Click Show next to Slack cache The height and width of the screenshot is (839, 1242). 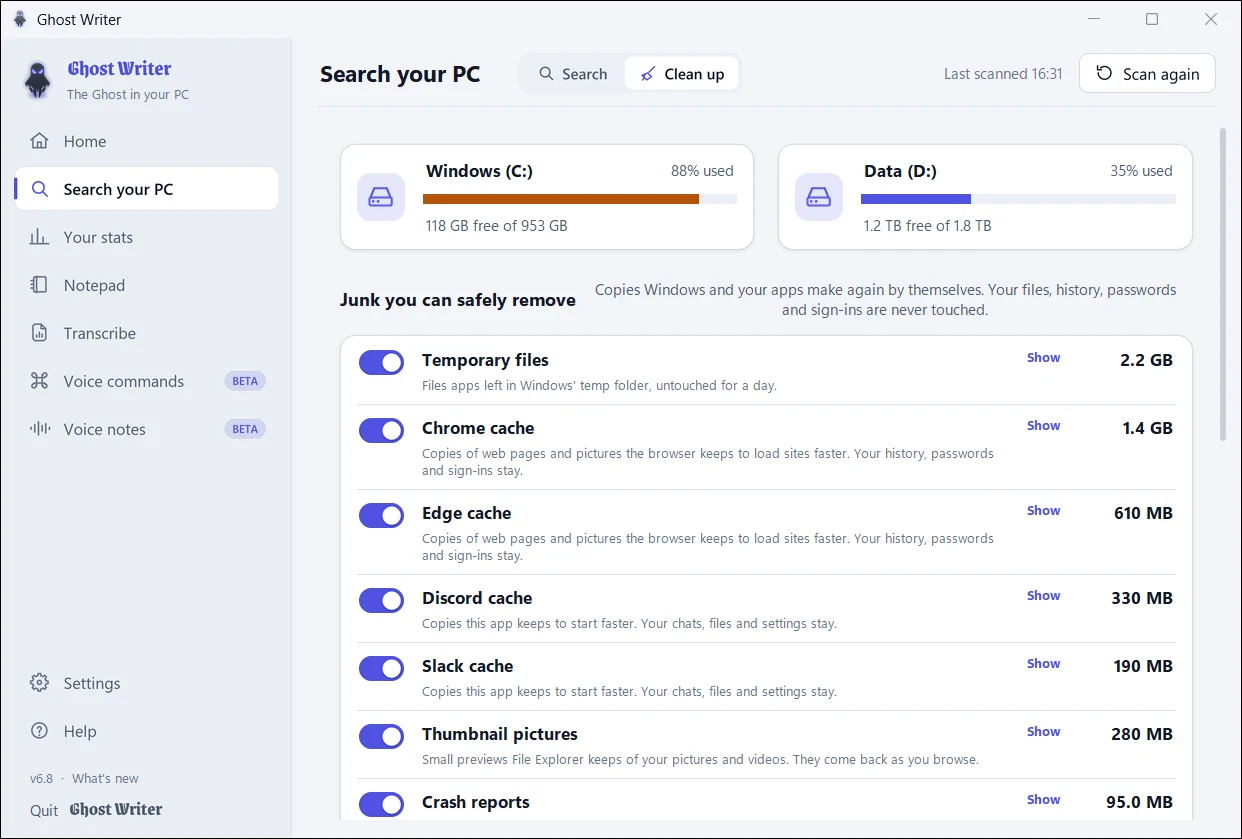click(1043, 663)
